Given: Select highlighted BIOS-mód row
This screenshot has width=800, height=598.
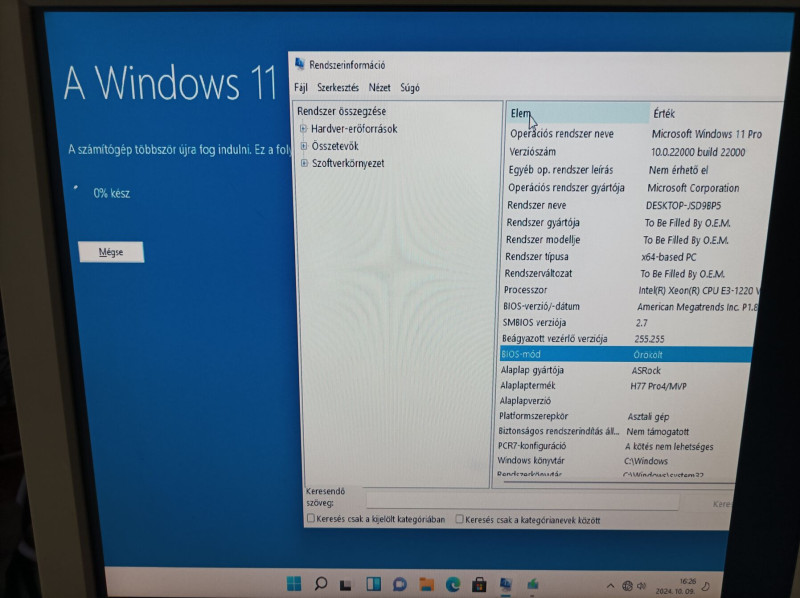Looking at the screenshot, I should click(x=626, y=354).
